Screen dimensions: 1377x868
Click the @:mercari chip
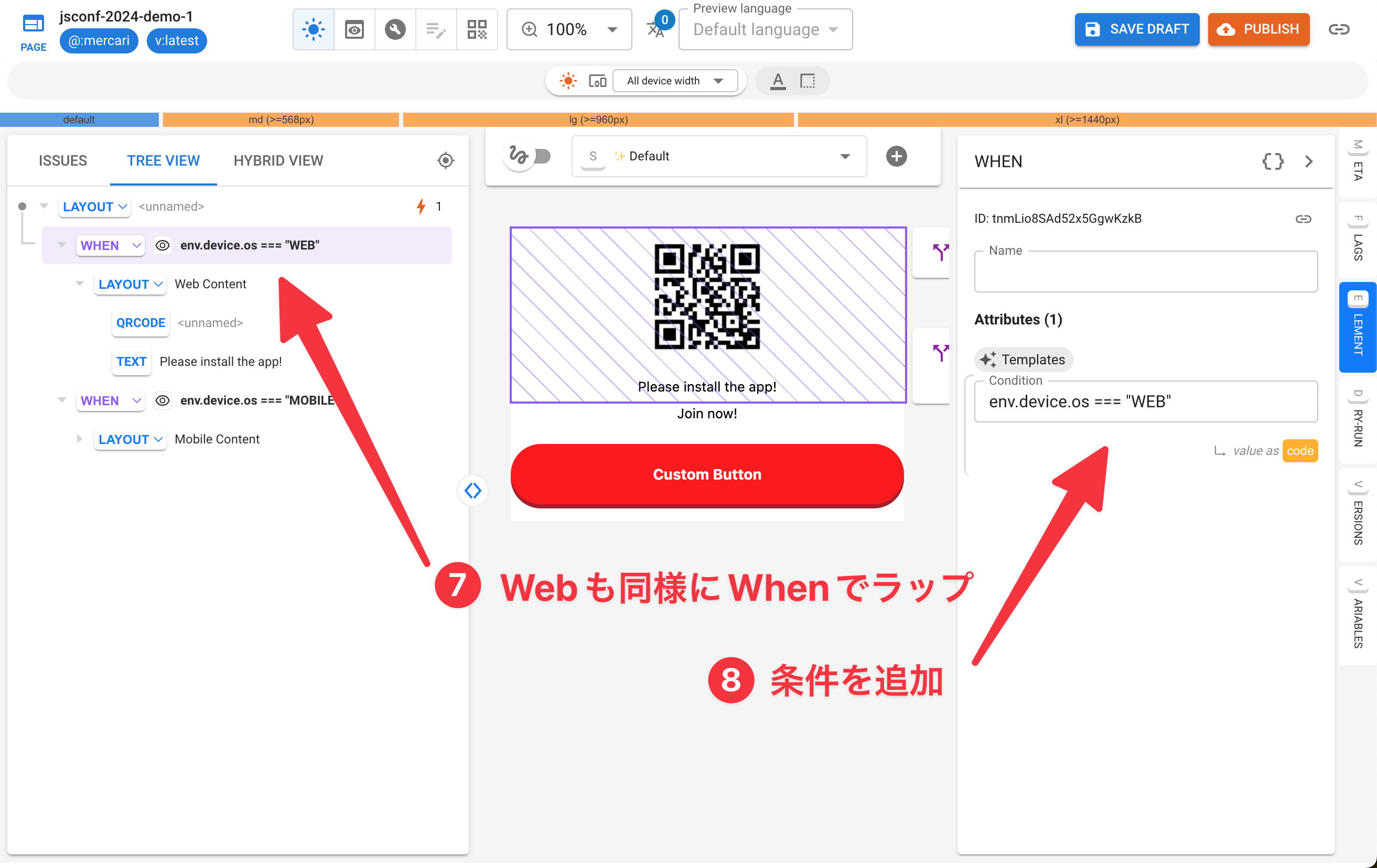point(99,40)
